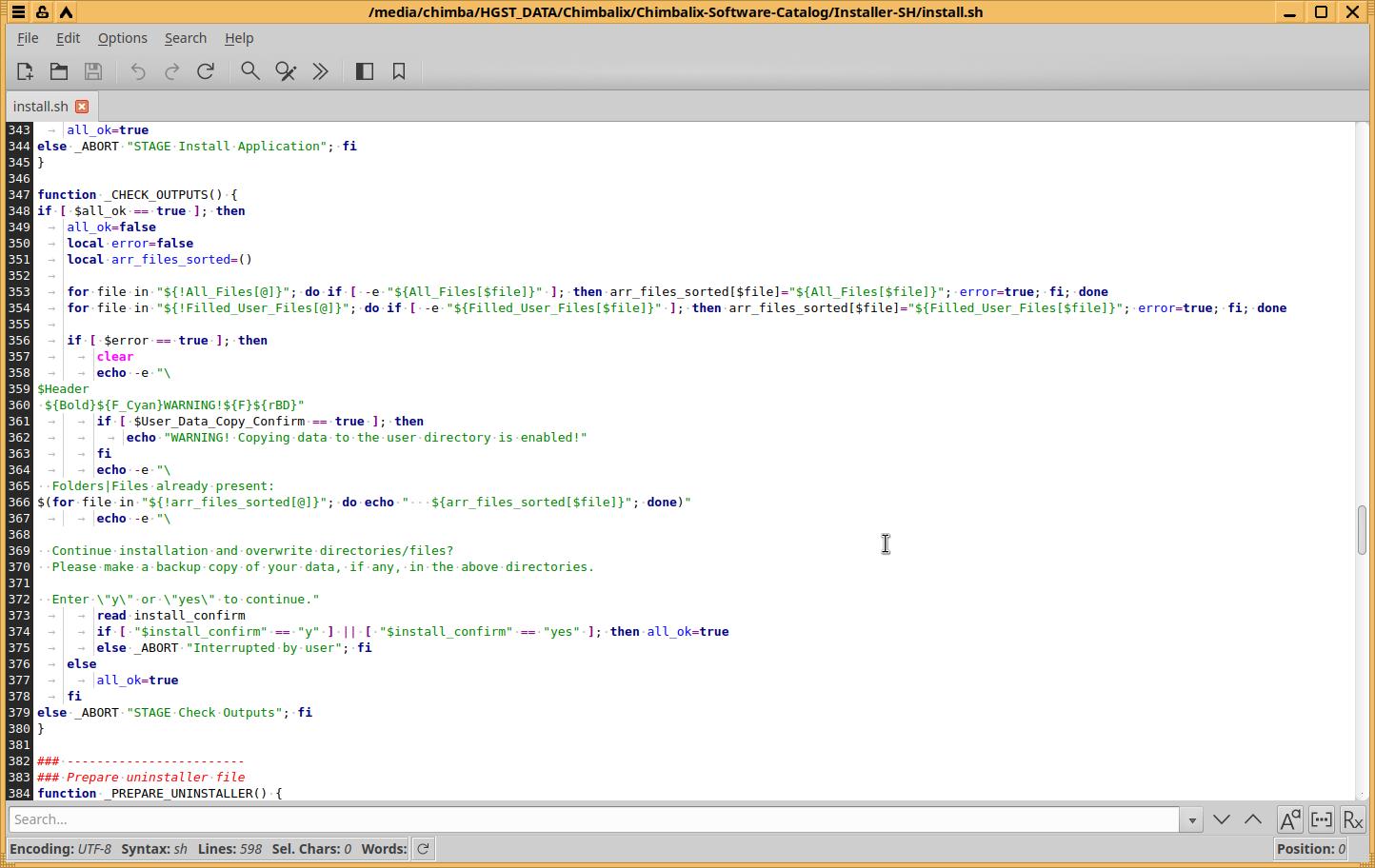Click the bookmark icon in toolbar
The width and height of the screenshot is (1375, 868).
[x=399, y=71]
